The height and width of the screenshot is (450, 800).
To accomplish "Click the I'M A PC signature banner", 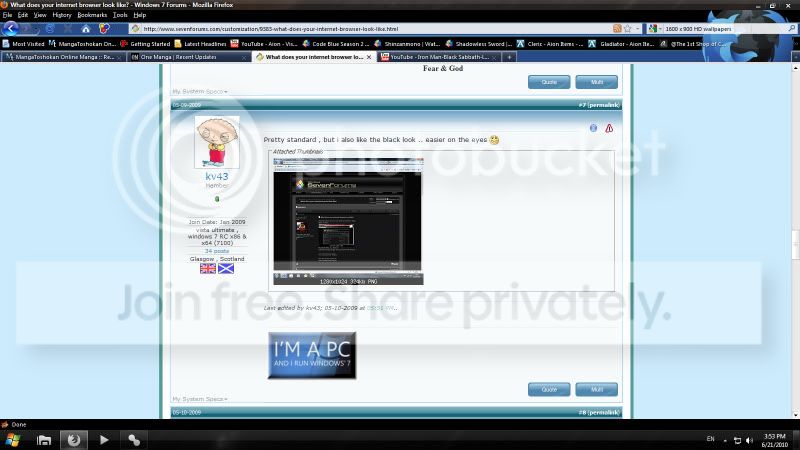I will click(x=312, y=356).
